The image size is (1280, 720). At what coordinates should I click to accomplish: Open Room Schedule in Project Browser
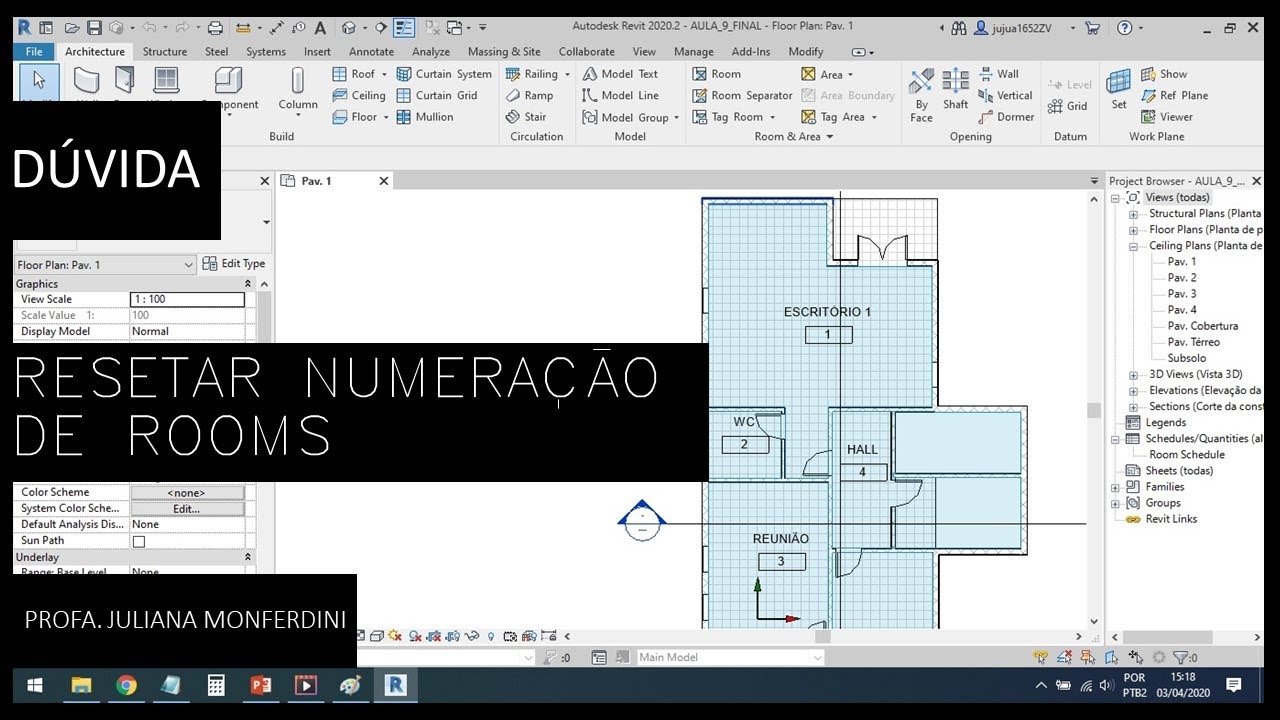click(x=1187, y=455)
